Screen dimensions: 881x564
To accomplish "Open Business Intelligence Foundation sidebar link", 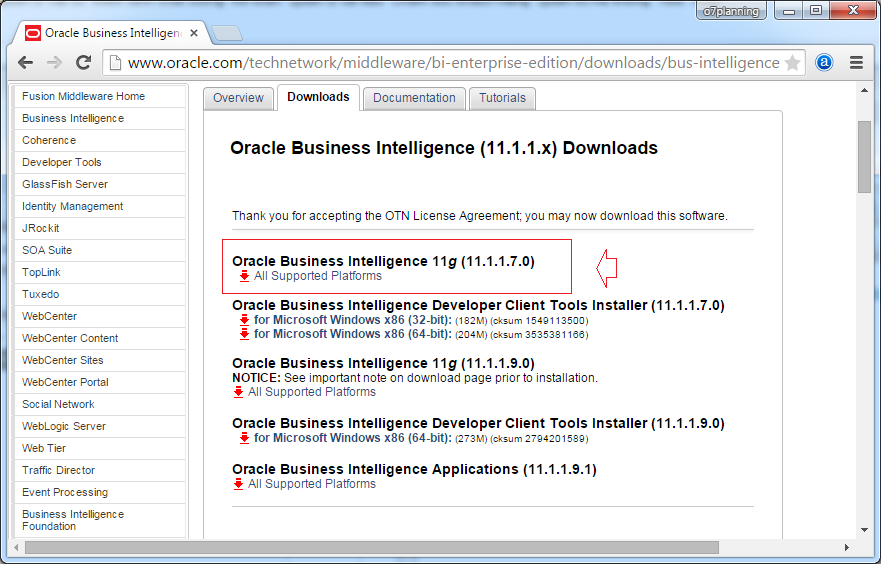I will (100, 520).
